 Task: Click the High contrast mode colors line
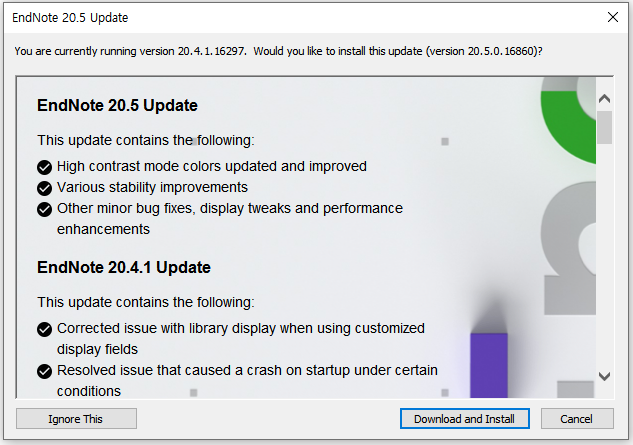pos(212,166)
